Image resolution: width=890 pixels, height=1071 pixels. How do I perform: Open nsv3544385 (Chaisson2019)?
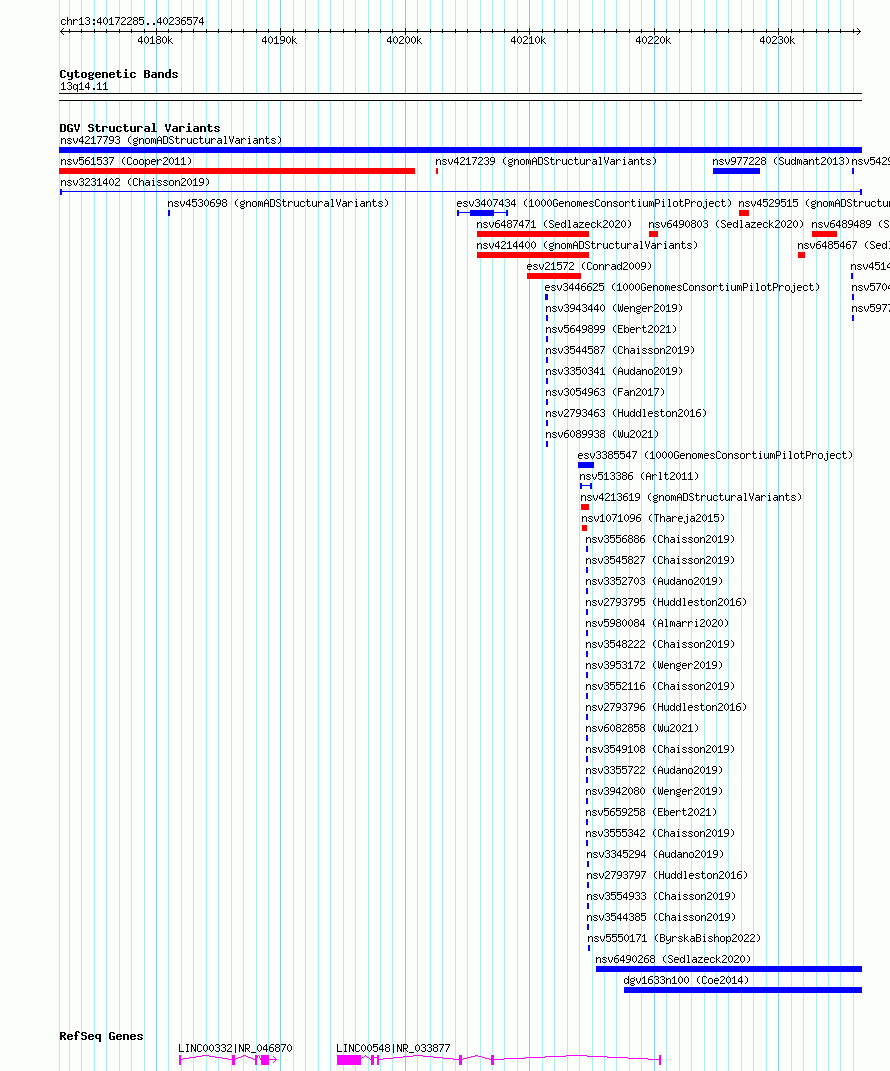pos(661,917)
